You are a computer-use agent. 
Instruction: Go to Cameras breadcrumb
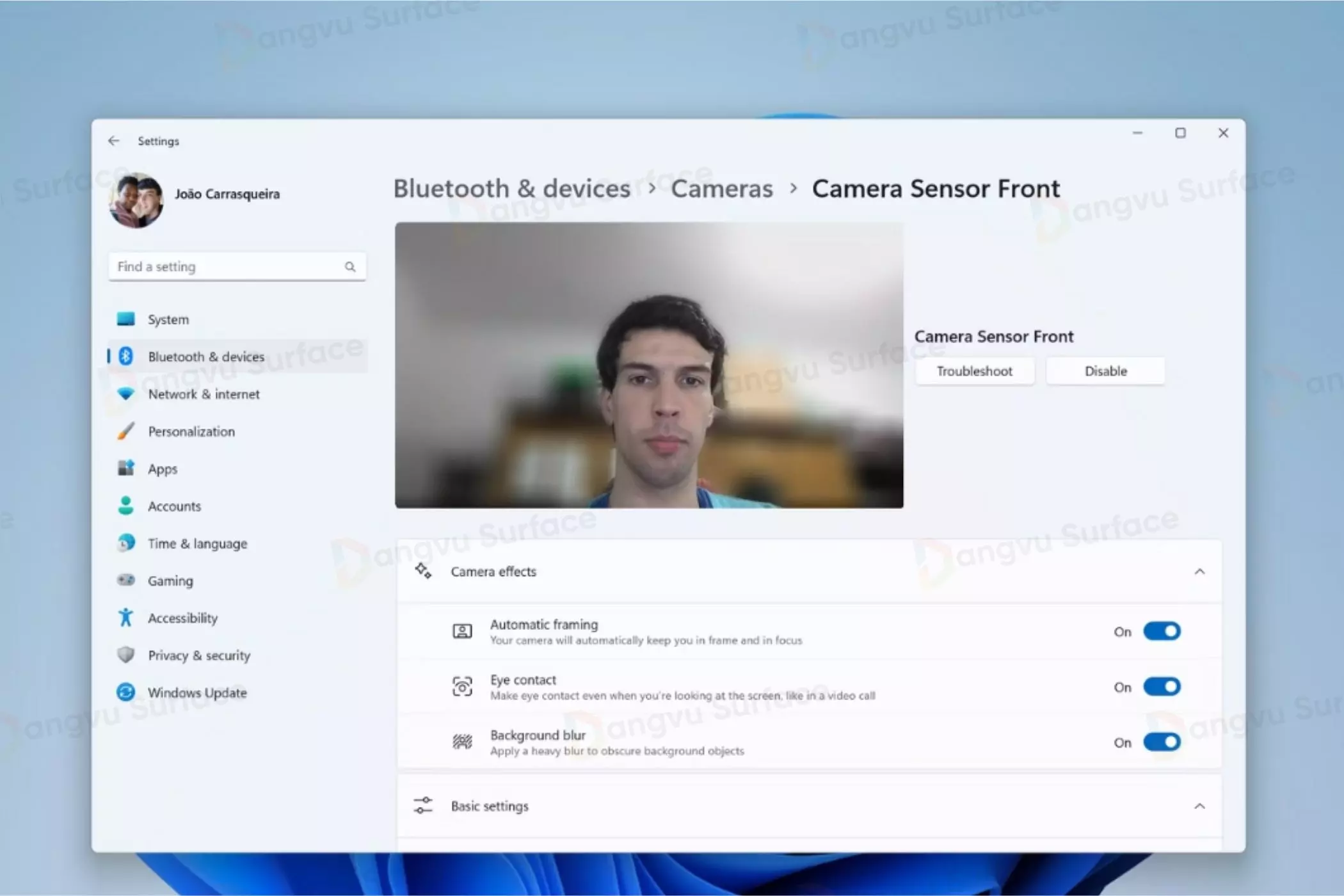pos(722,188)
